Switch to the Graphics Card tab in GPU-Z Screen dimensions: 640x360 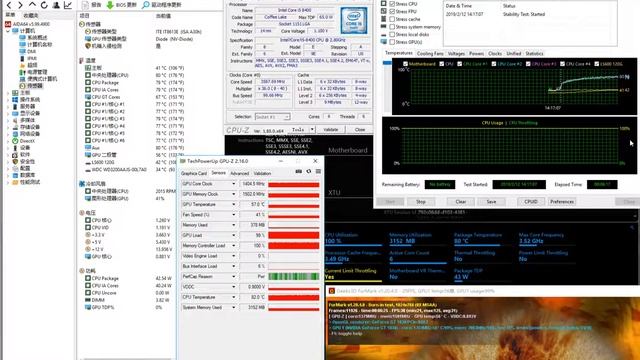point(194,173)
